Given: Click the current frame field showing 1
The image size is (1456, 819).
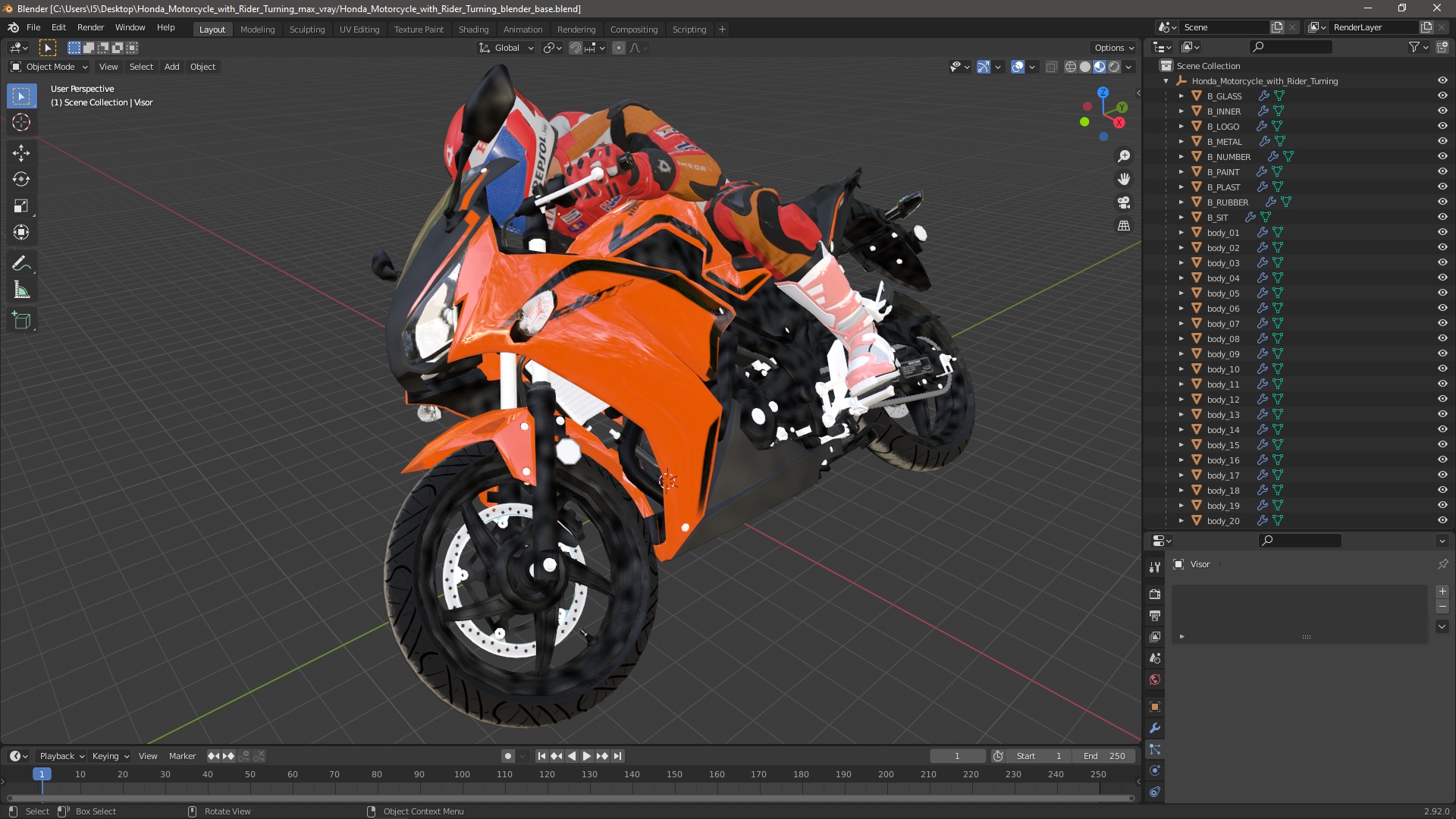Looking at the screenshot, I should (957, 756).
